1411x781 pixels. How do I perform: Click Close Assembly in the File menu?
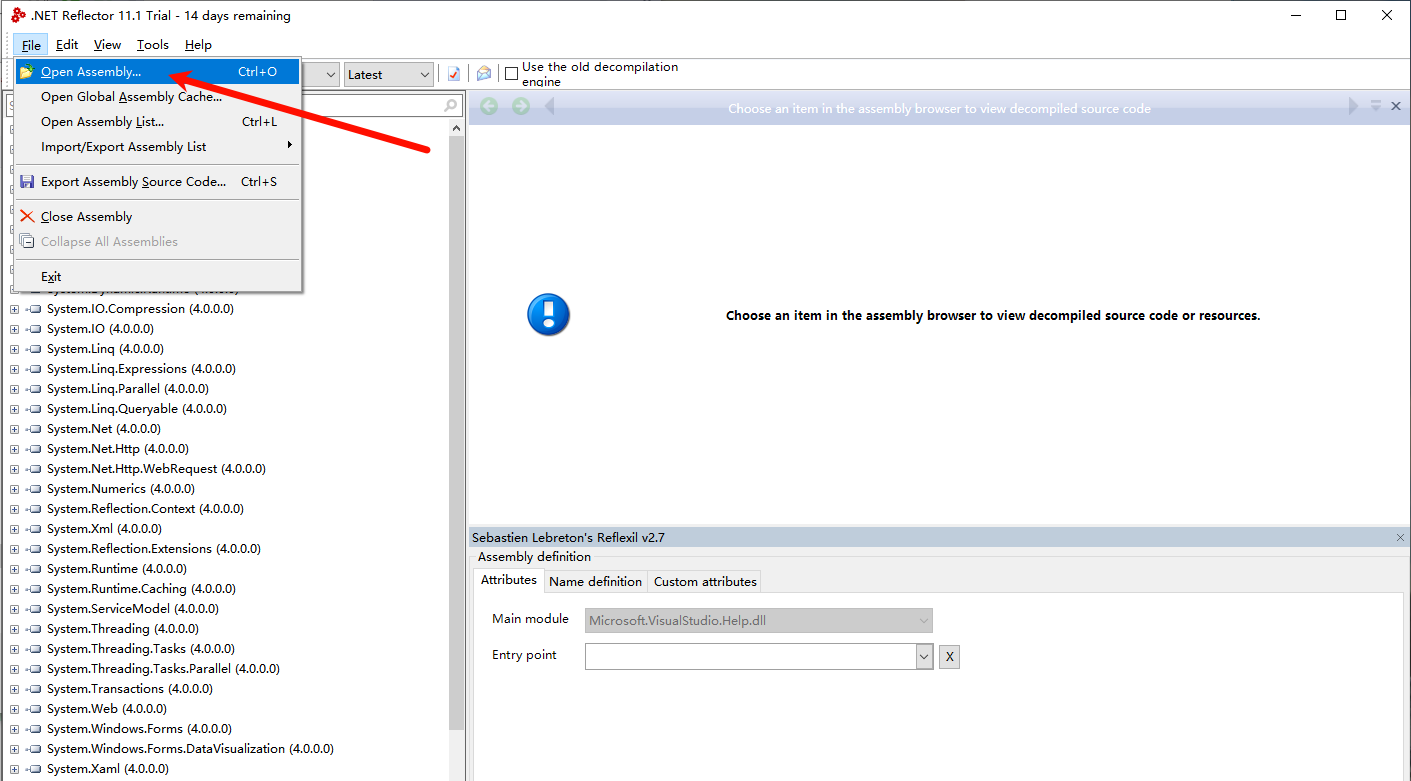[x=157, y=217]
